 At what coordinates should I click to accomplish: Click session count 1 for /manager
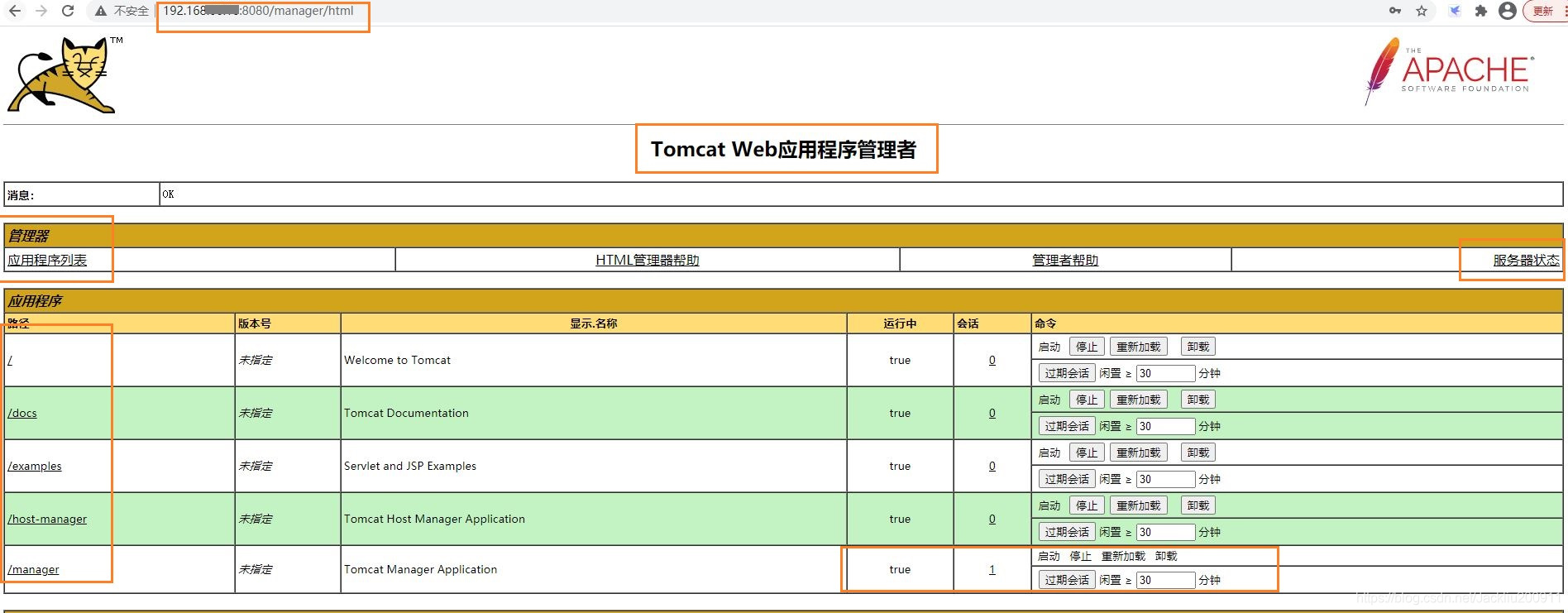point(992,569)
